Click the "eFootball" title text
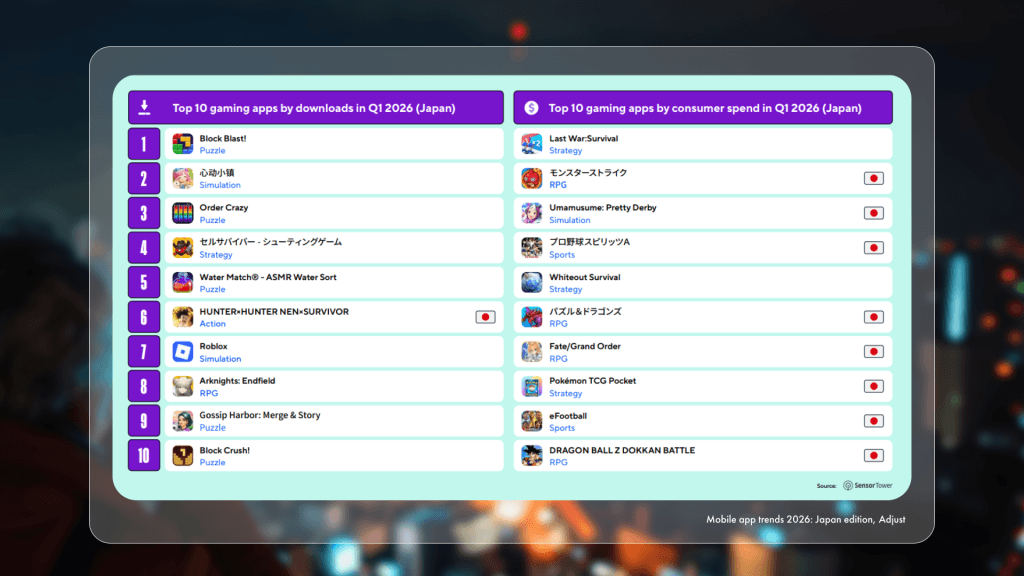 pyautogui.click(x=568, y=415)
